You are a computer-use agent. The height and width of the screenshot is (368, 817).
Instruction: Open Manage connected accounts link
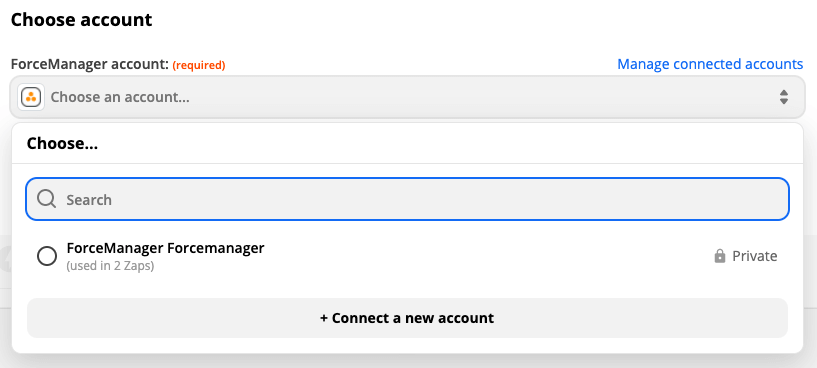[710, 64]
